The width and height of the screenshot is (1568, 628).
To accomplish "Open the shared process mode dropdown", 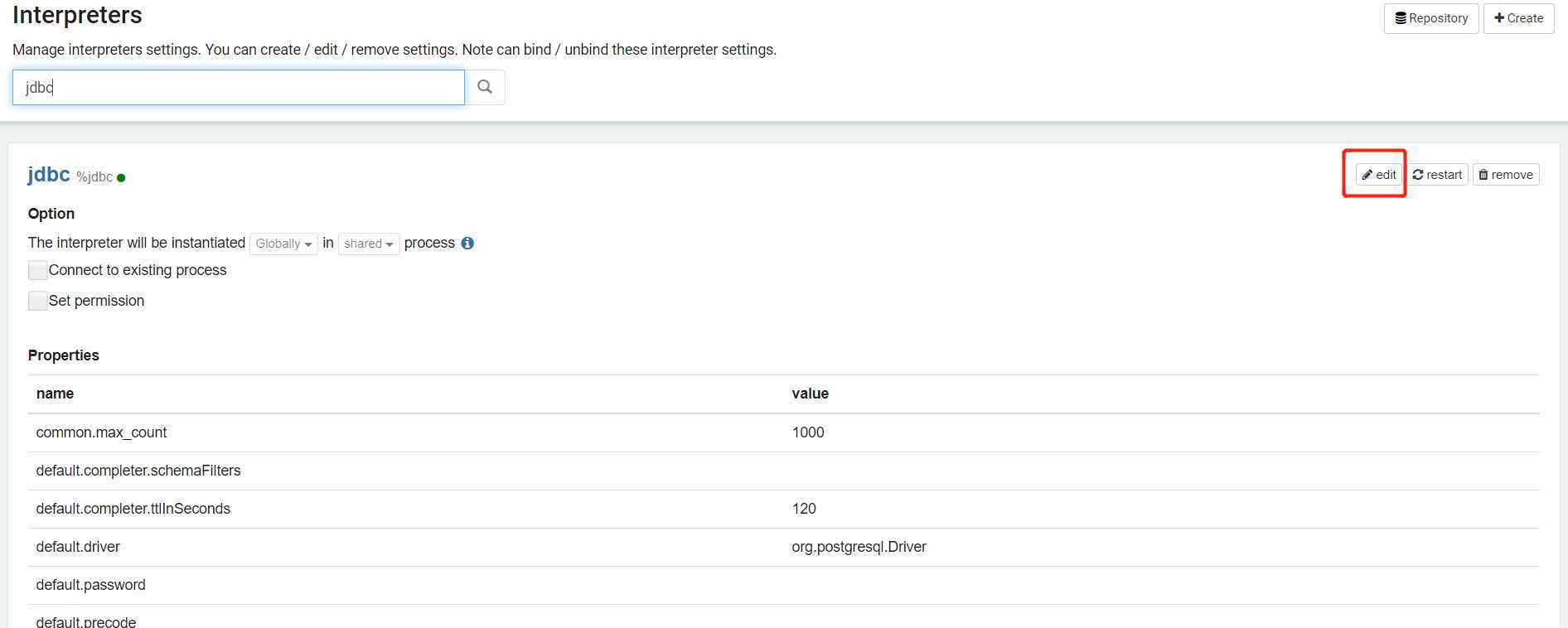I will (369, 244).
